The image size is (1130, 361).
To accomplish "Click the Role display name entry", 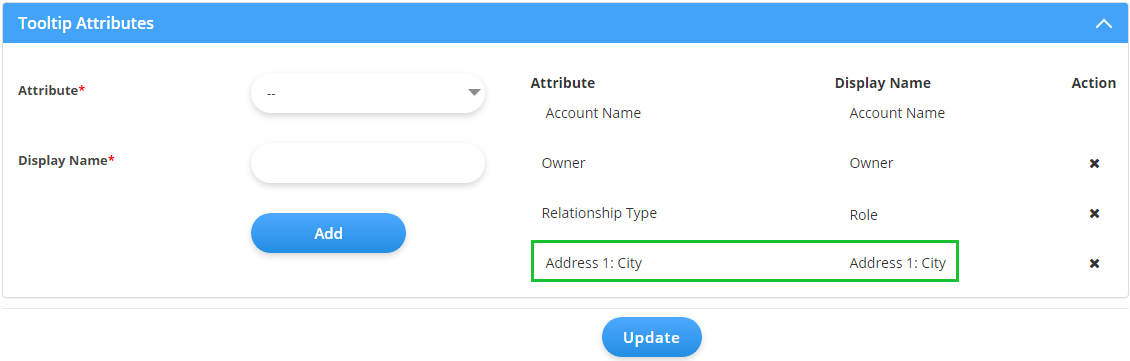I will (x=863, y=215).
